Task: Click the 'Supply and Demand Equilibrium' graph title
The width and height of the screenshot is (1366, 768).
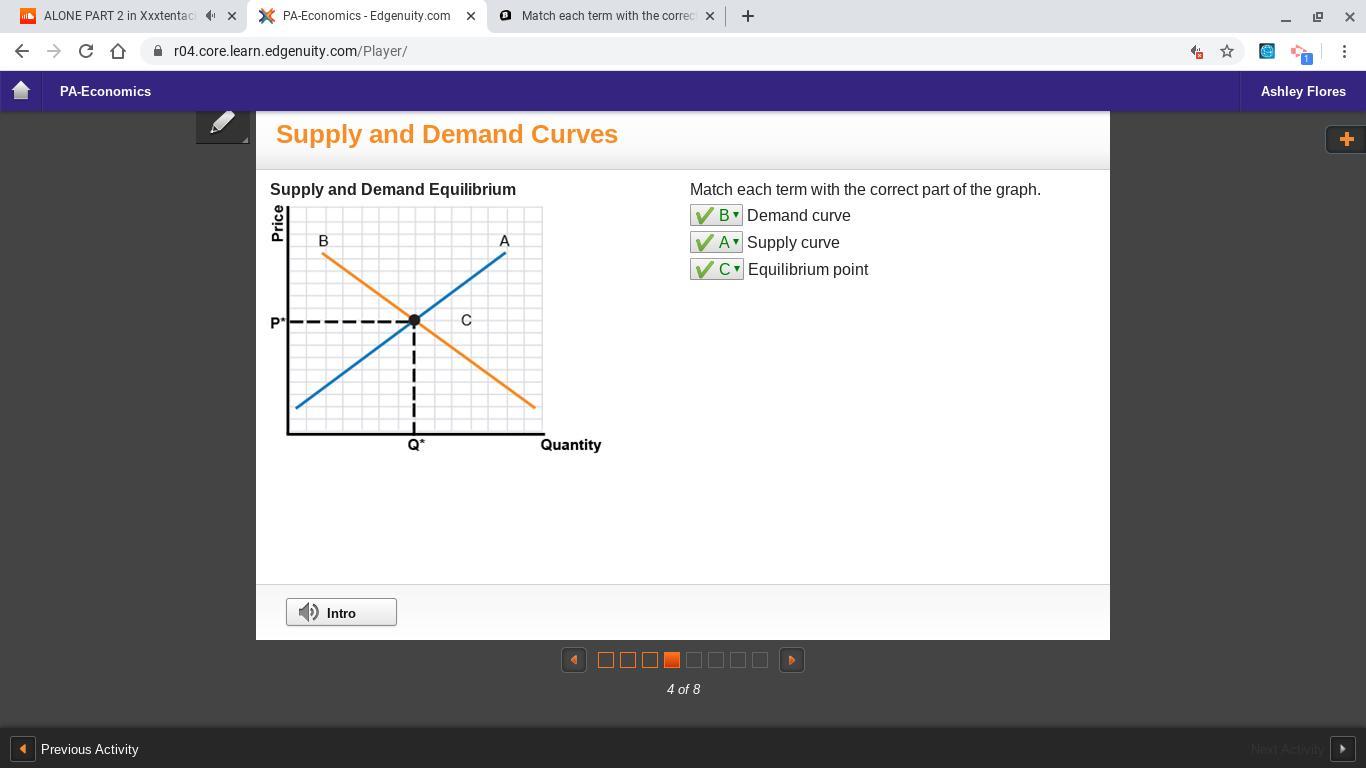Action: coord(393,190)
